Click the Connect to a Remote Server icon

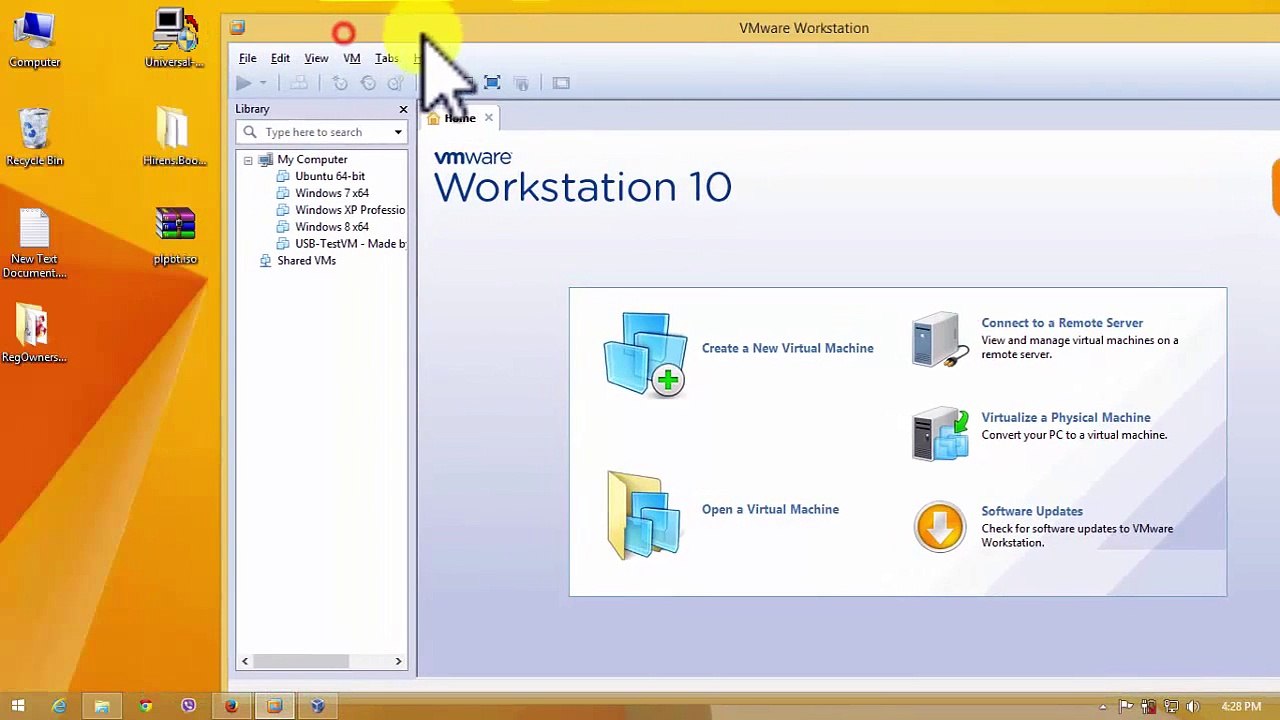click(x=940, y=340)
